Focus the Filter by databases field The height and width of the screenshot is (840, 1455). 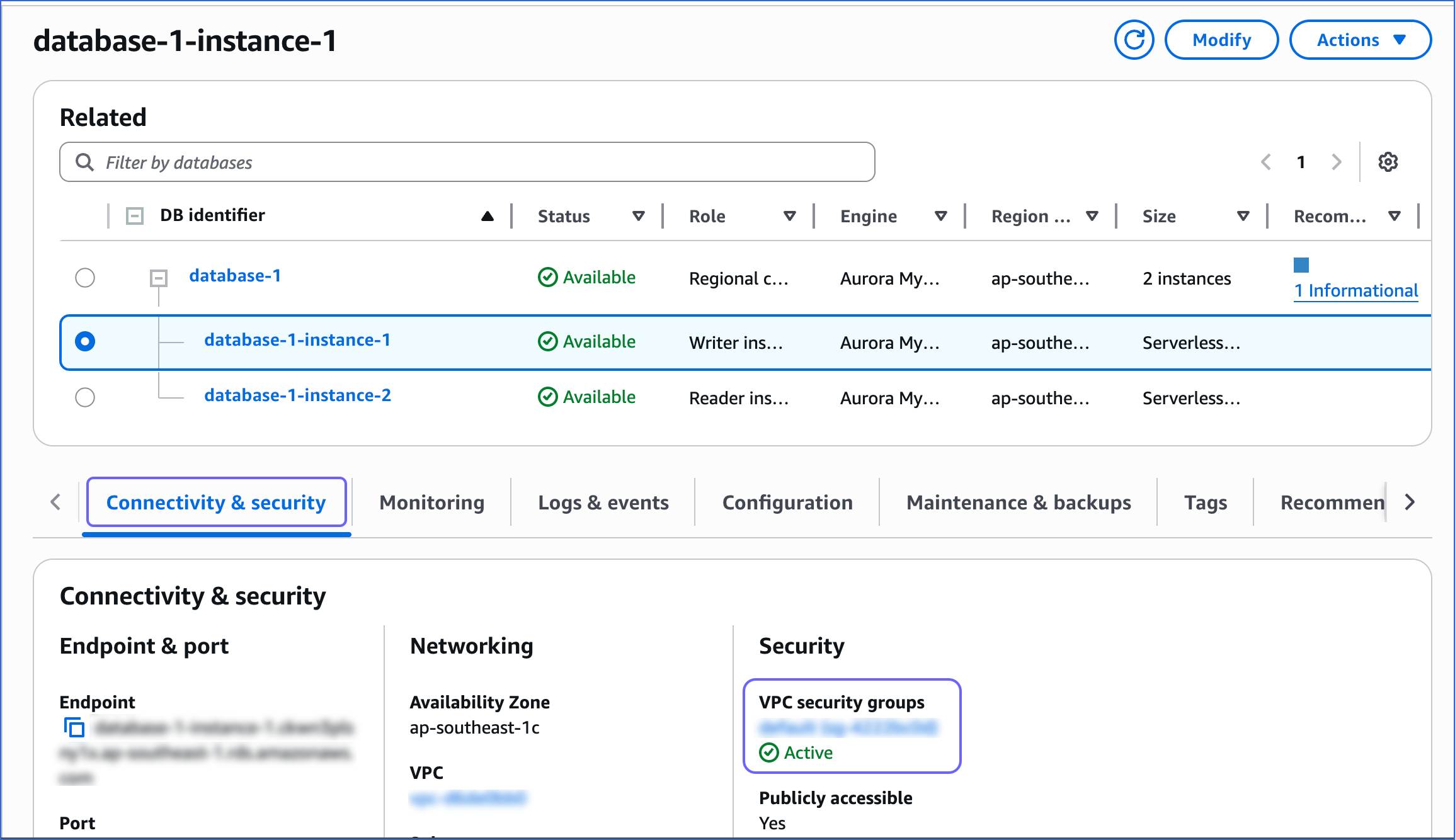[x=467, y=162]
